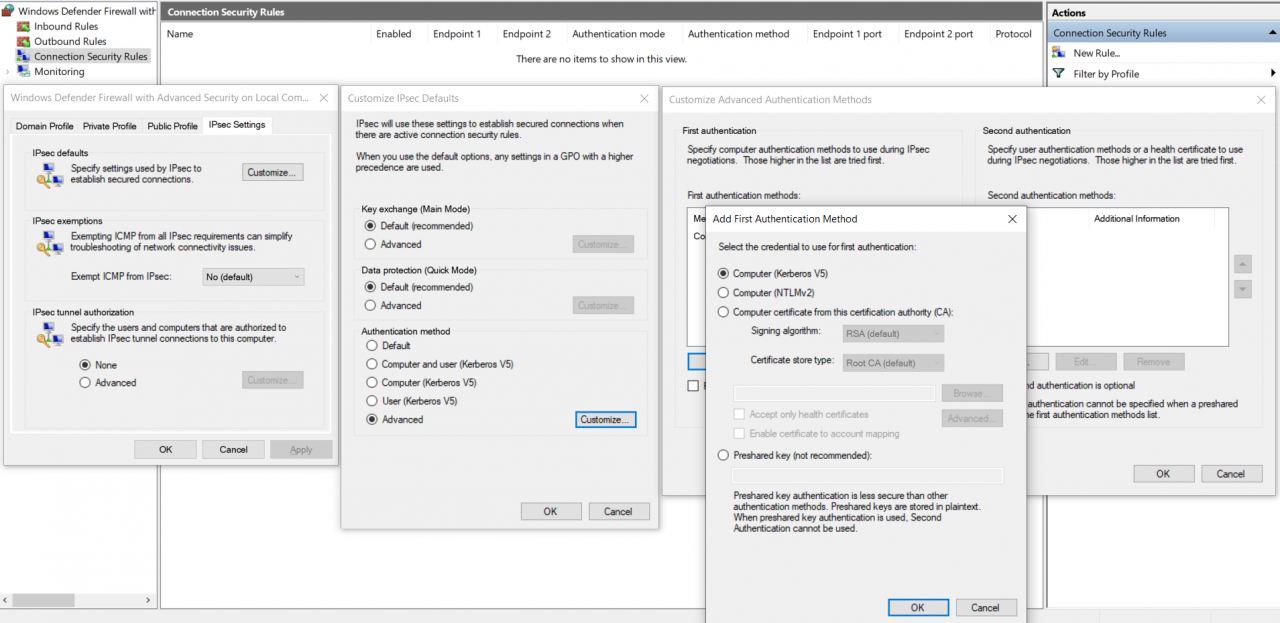Click the Connection Security Rules tree icon
Image resolution: width=1280 pixels, height=623 pixels.
(24, 57)
